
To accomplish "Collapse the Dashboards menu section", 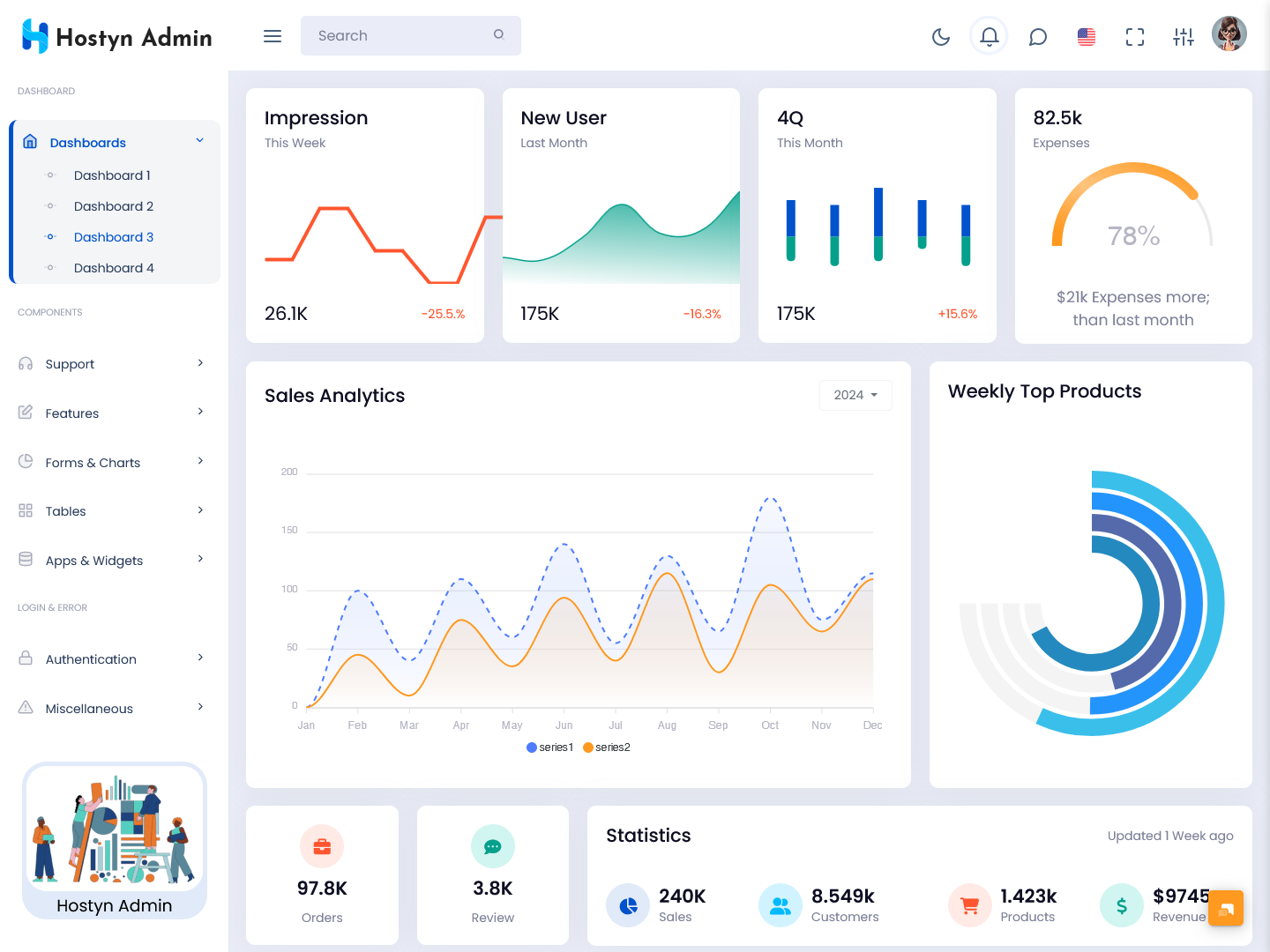I will (x=115, y=142).
